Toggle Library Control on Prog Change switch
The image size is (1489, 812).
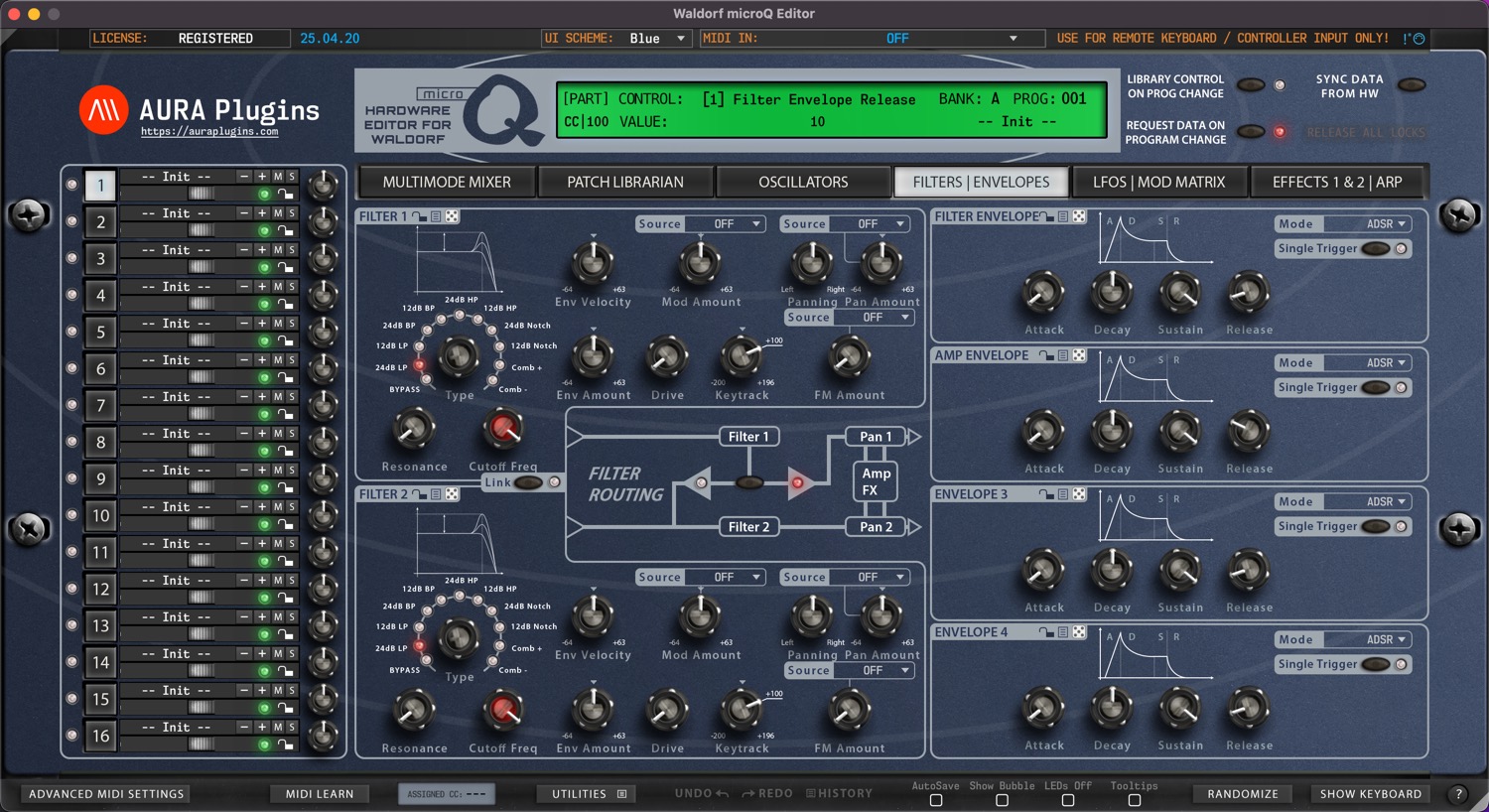click(x=1251, y=85)
